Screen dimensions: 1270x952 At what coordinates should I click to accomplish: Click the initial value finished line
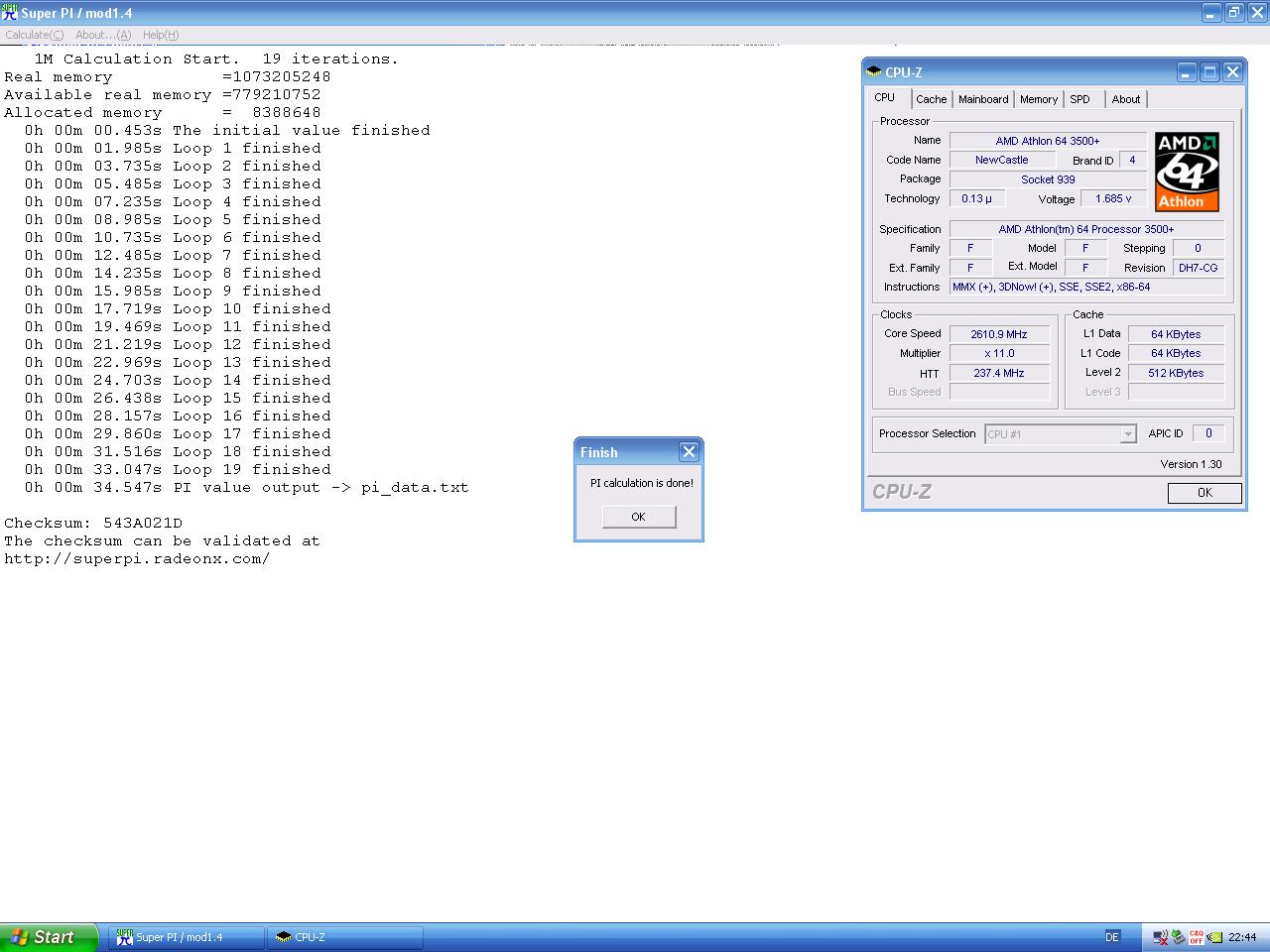tap(227, 130)
